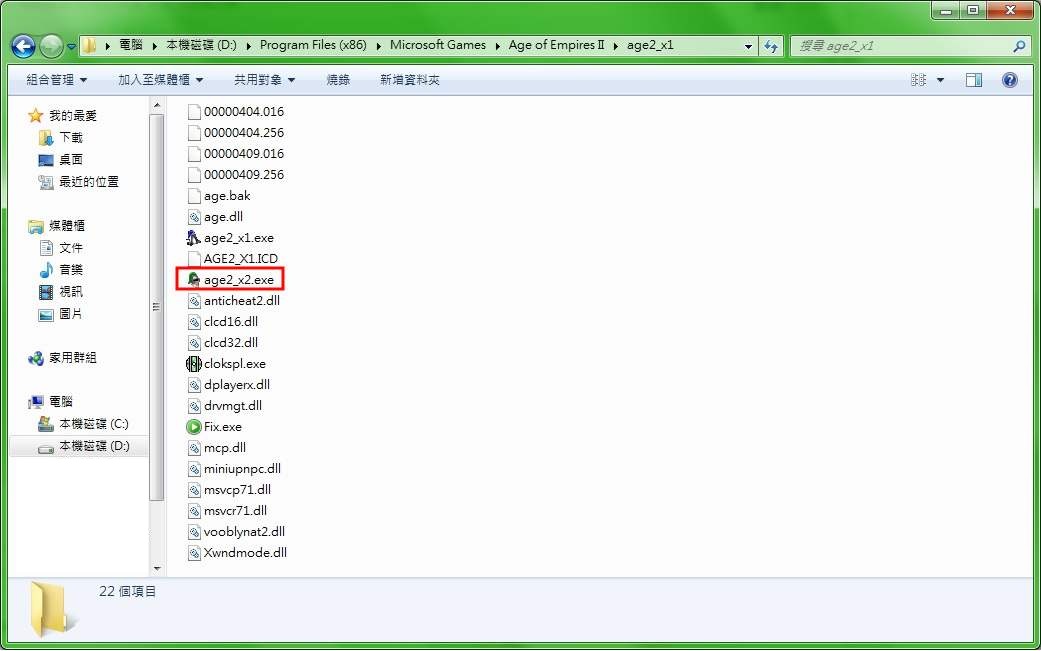Open the 共用對象 menu

pyautogui.click(x=264, y=80)
